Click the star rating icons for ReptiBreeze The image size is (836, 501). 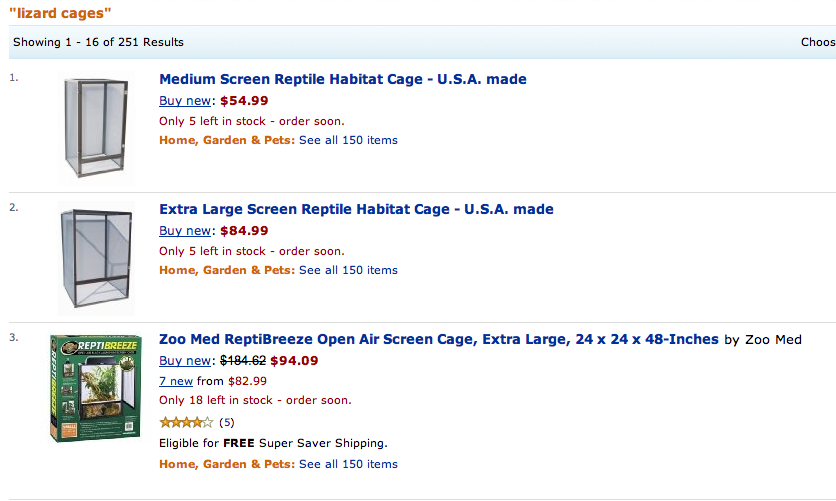tap(186, 422)
